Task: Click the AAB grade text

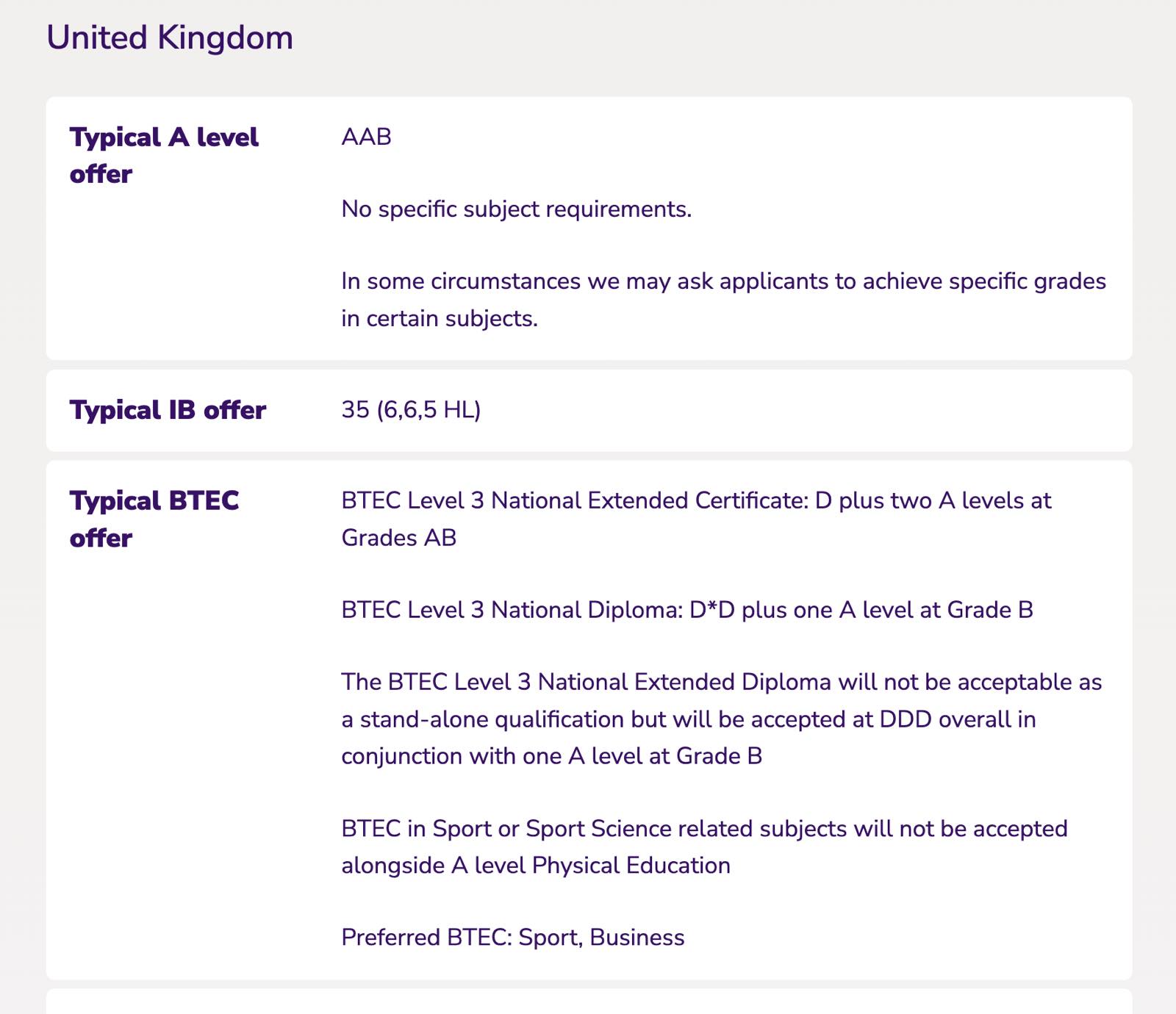Action: tap(367, 137)
